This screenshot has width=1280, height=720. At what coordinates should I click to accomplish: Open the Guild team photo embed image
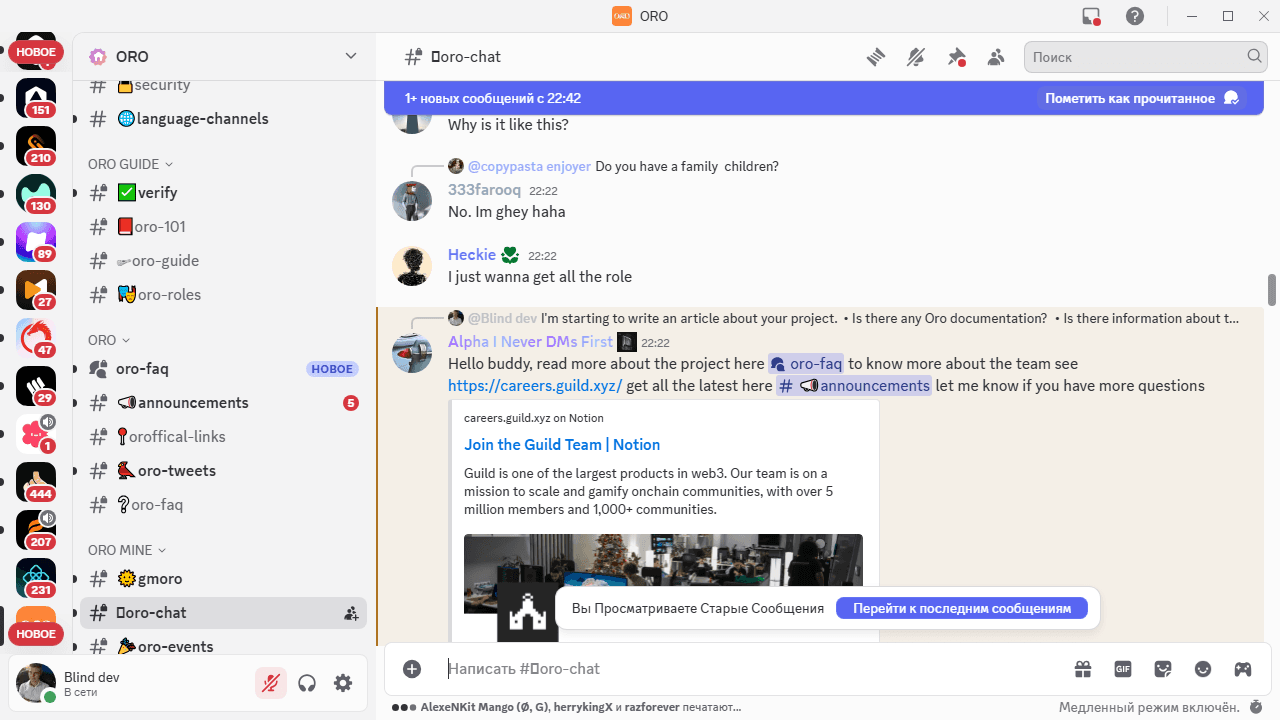pos(663,573)
